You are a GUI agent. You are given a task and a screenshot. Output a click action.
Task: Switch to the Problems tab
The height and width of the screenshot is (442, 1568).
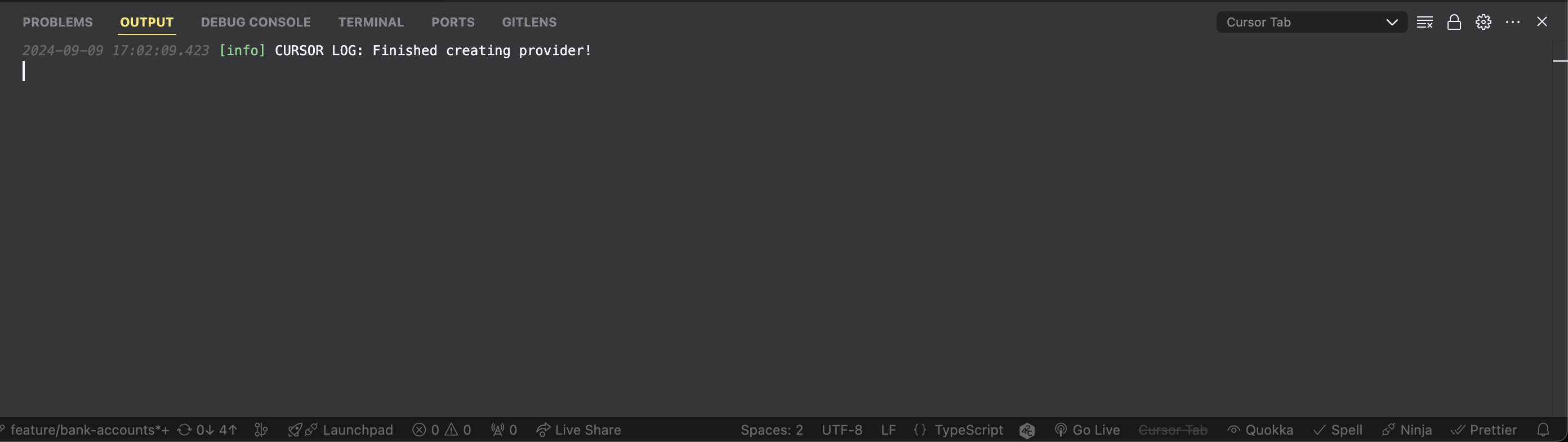coord(58,22)
